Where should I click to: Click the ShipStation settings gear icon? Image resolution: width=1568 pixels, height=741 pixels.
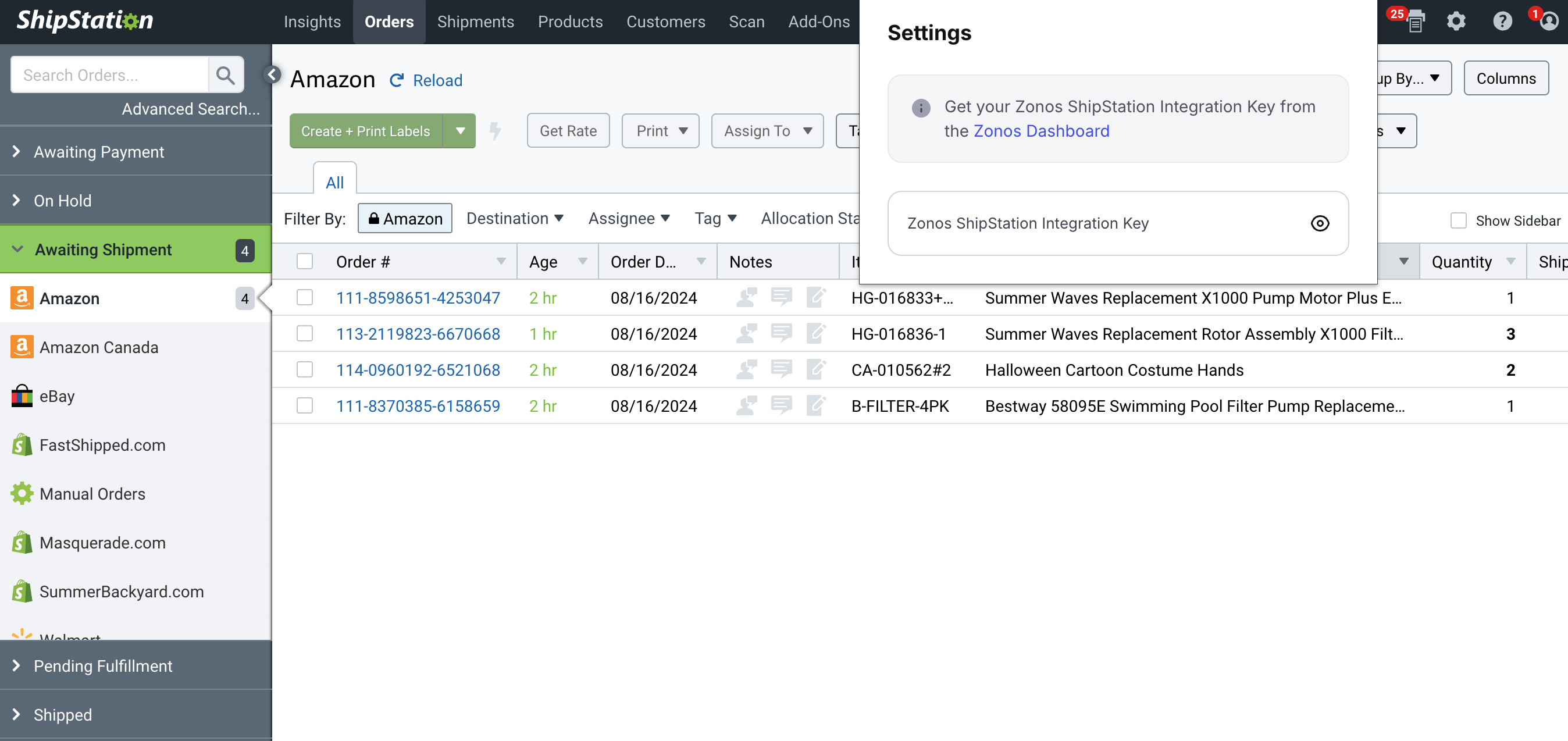1457,22
